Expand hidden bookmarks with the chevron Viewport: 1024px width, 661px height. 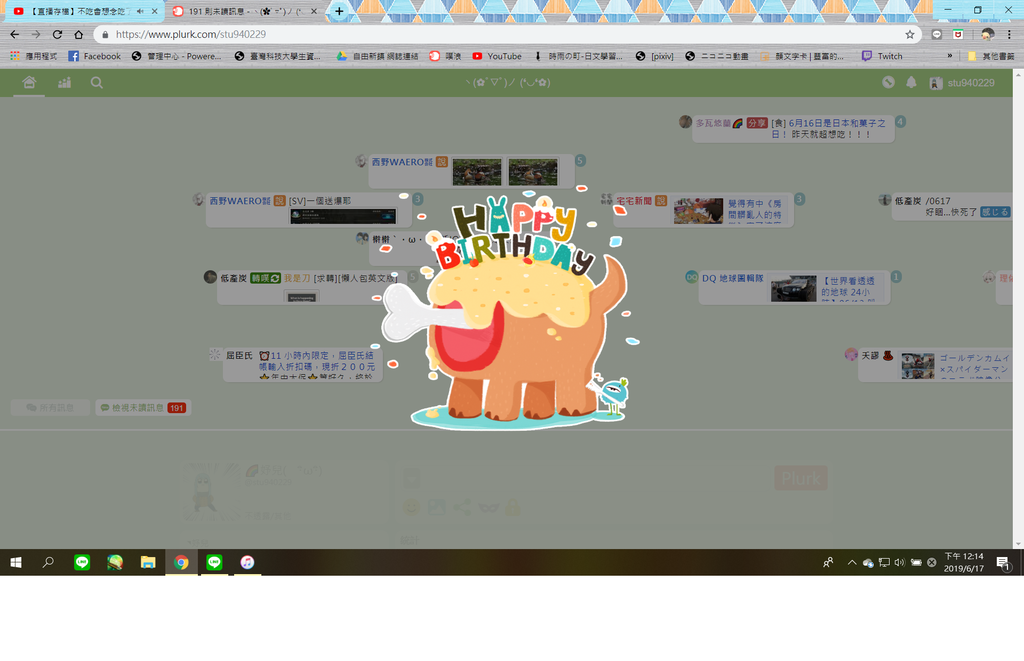point(950,56)
